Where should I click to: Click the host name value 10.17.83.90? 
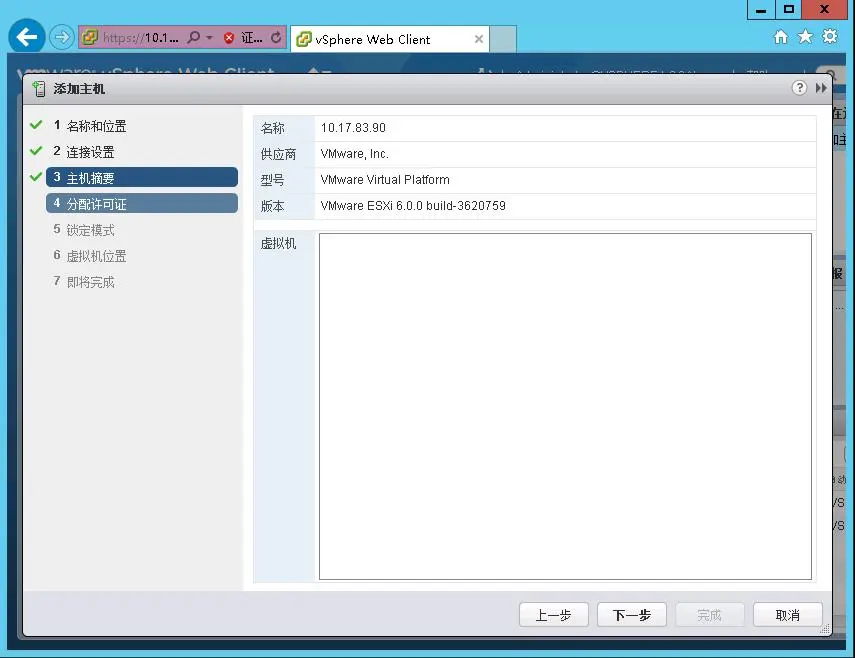tap(353, 128)
